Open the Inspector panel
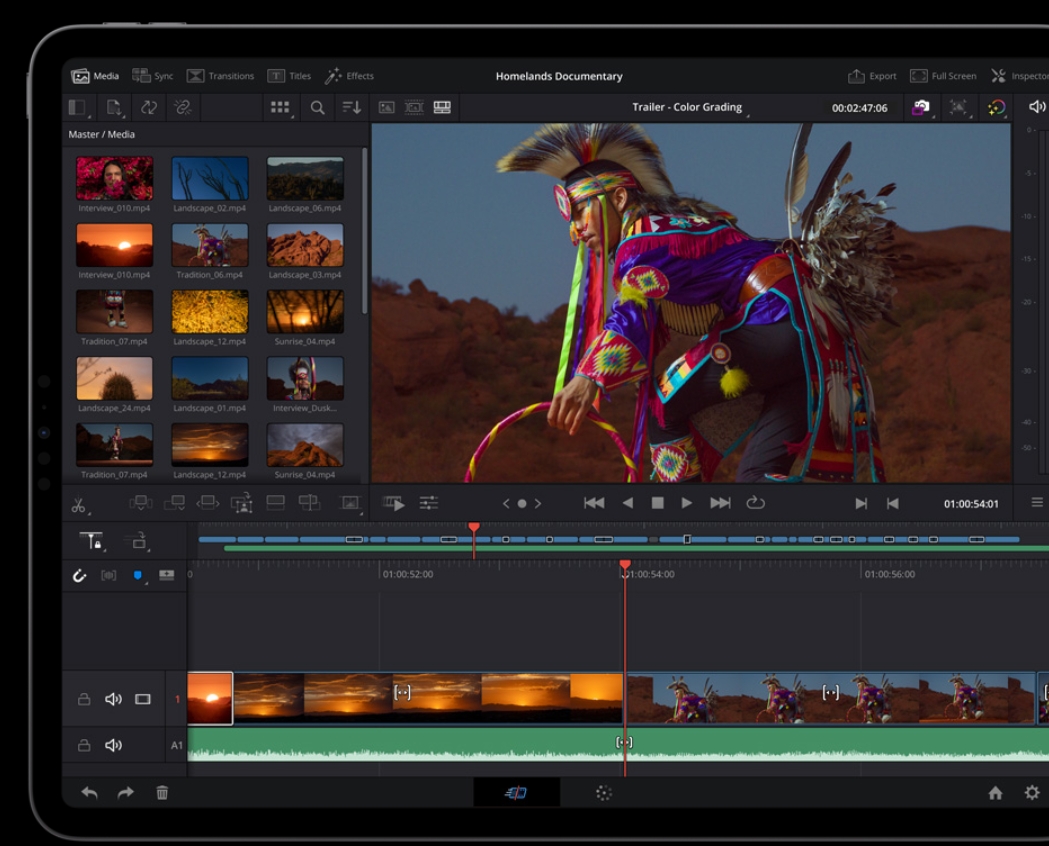 (1020, 76)
